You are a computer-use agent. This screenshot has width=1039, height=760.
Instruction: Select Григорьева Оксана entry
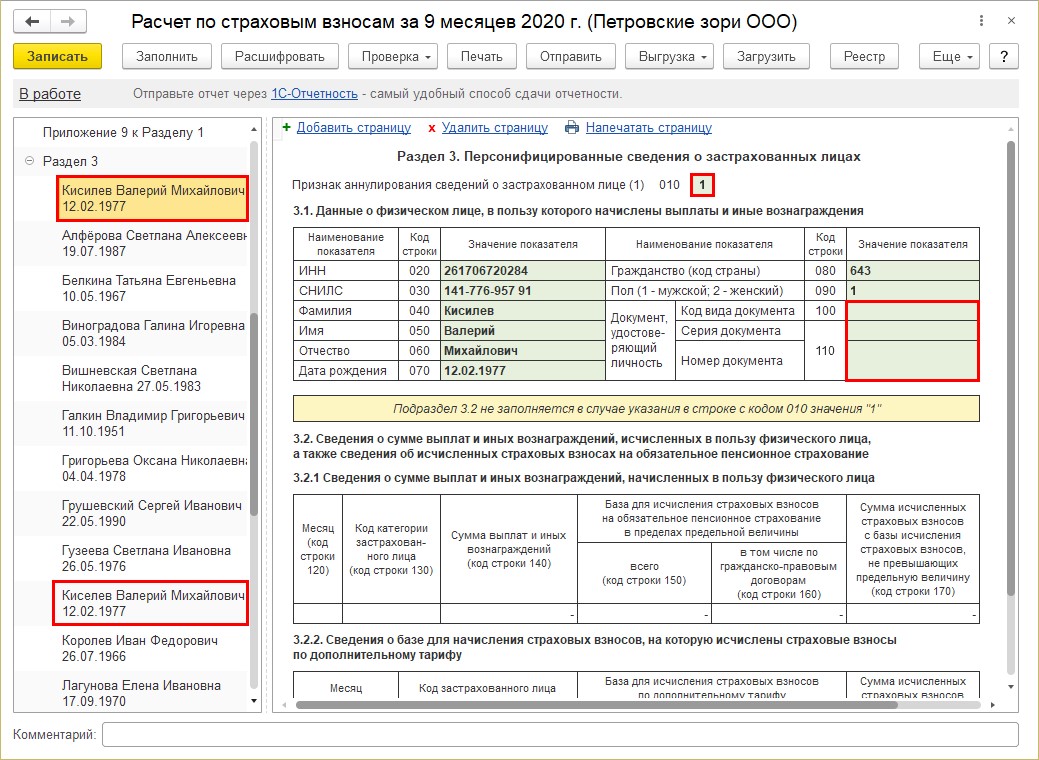coord(152,468)
